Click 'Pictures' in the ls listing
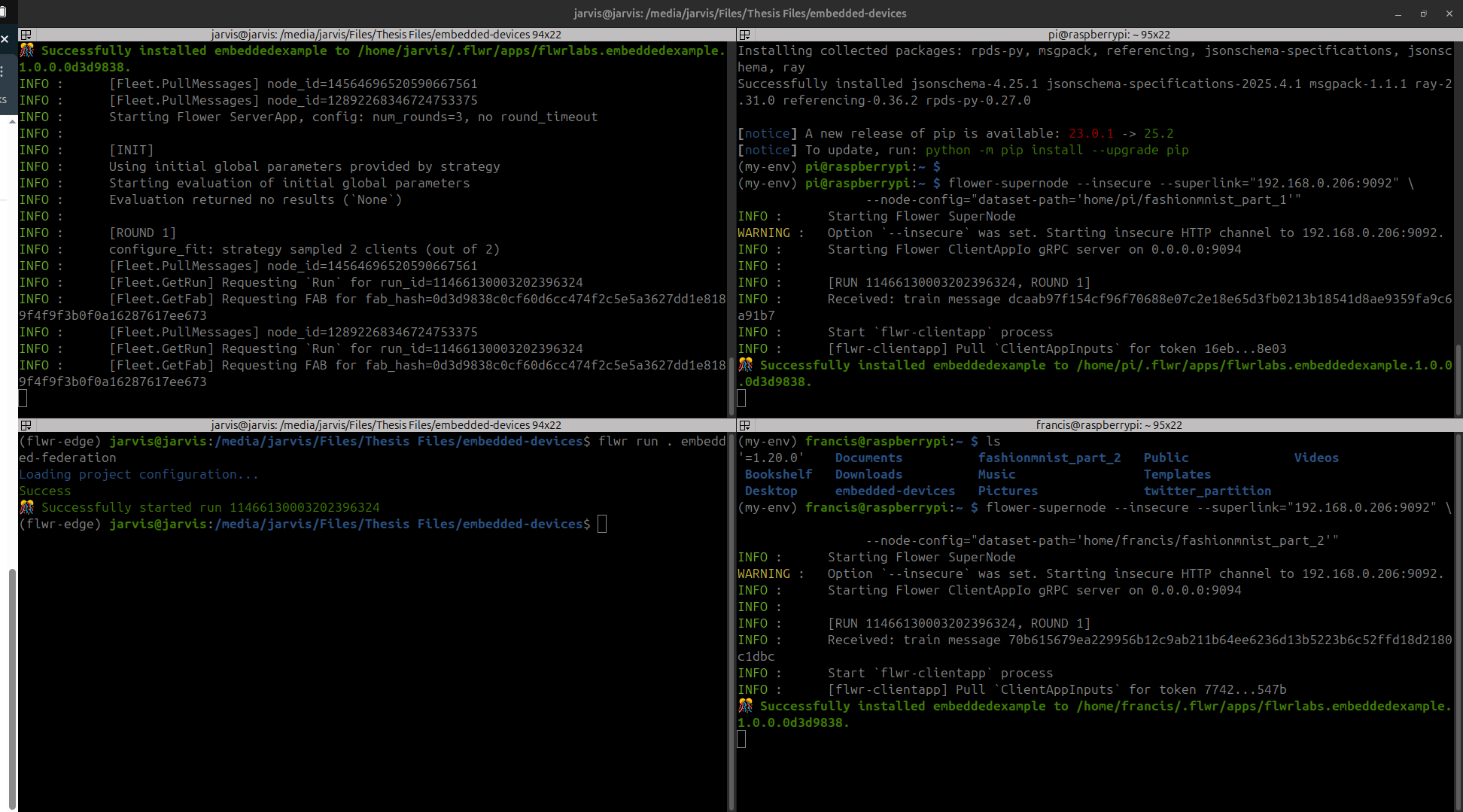 pyautogui.click(x=1008, y=491)
